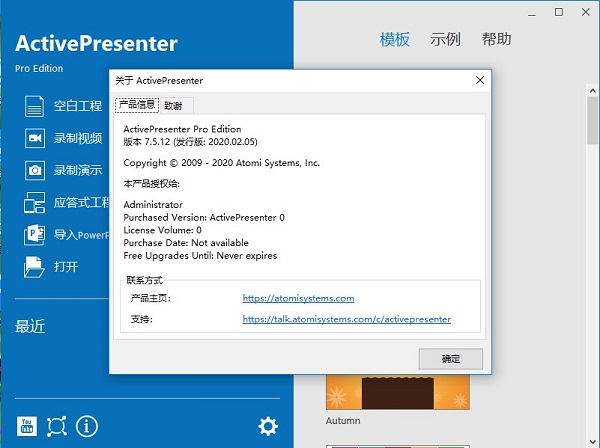This screenshot has width=600, height=448.
Task: Open the 示例 samples tab
Action: [x=445, y=39]
